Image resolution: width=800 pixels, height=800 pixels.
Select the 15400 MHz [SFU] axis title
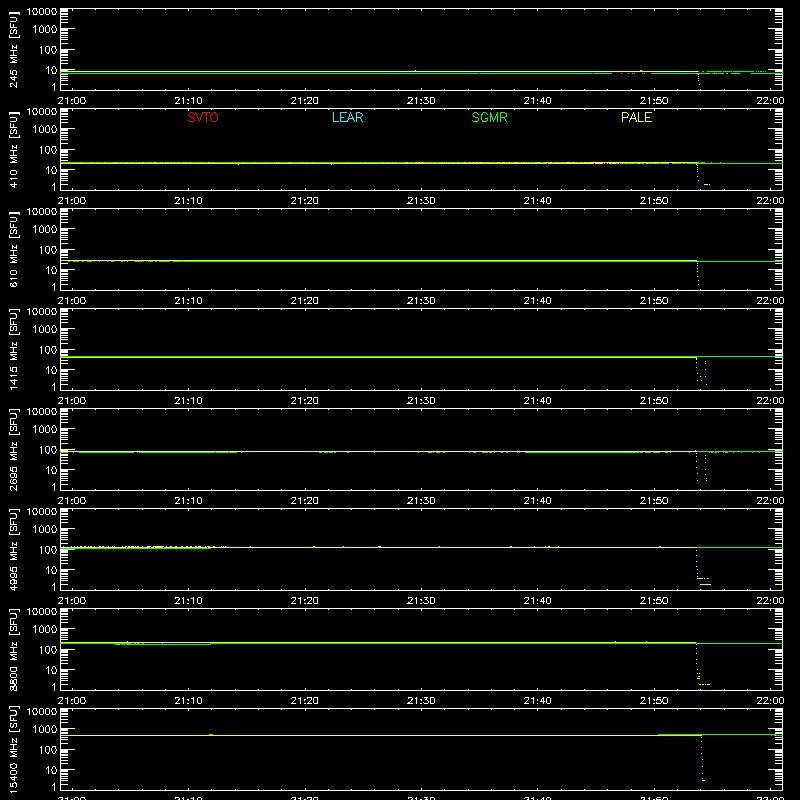(13, 750)
